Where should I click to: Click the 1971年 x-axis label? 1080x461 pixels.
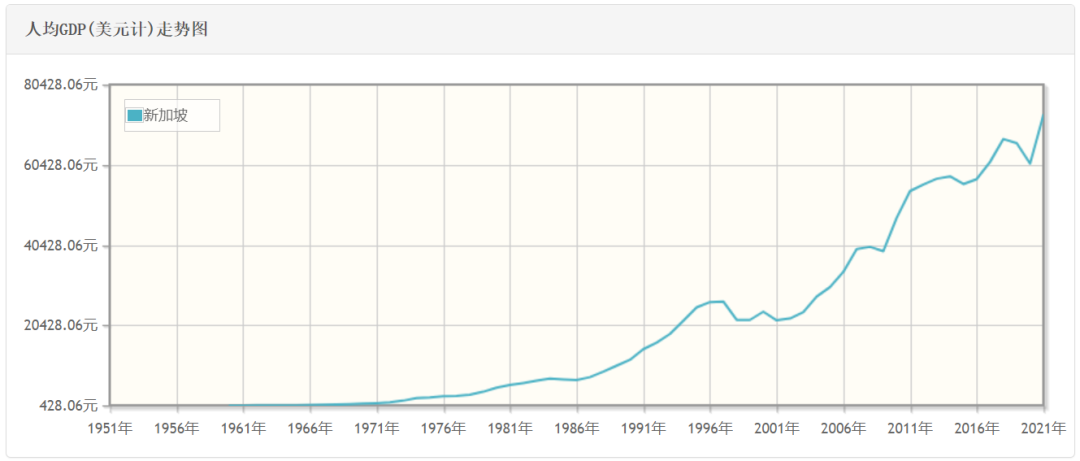(377, 429)
